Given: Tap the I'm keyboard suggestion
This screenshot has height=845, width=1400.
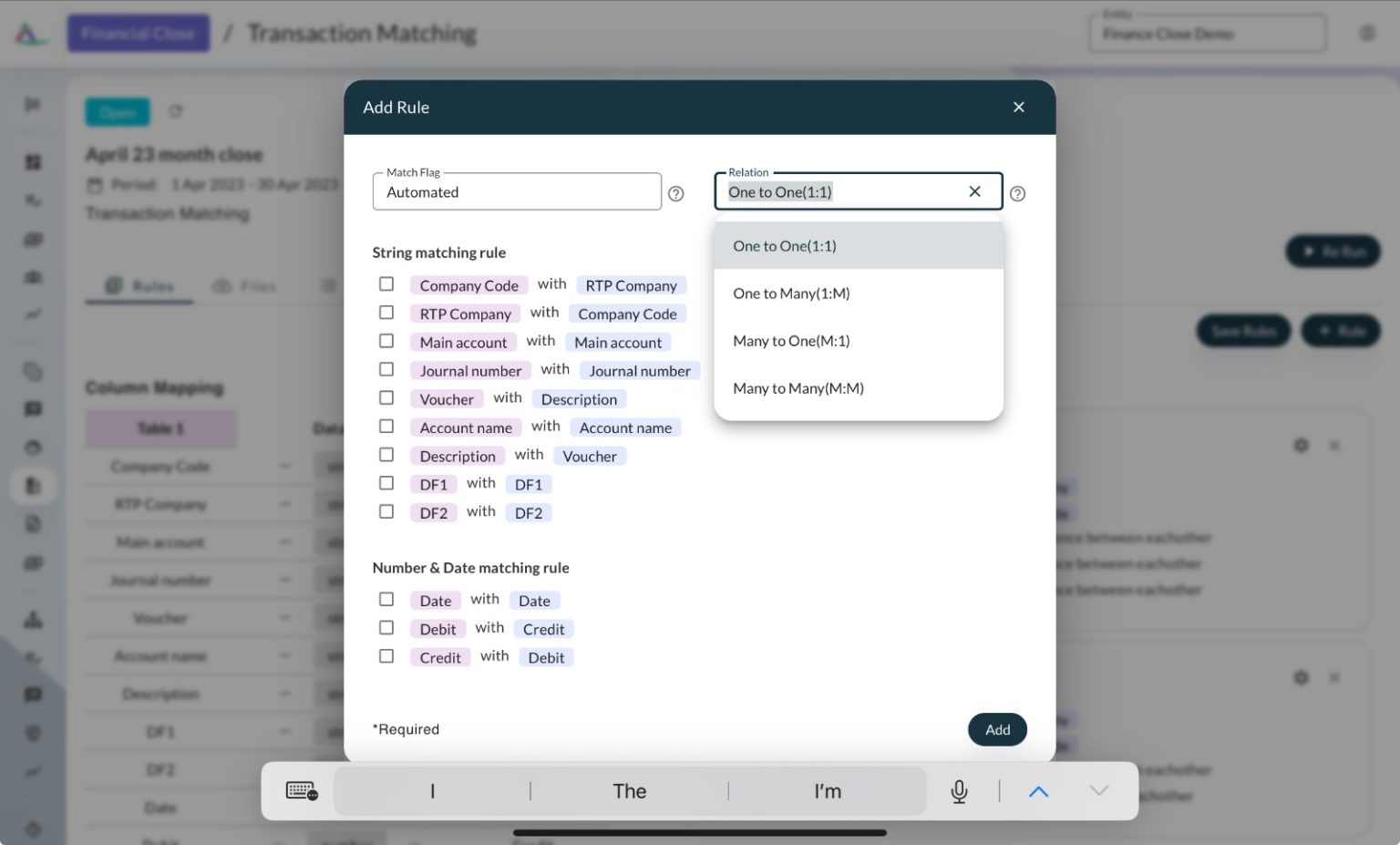Looking at the screenshot, I should pos(826,790).
